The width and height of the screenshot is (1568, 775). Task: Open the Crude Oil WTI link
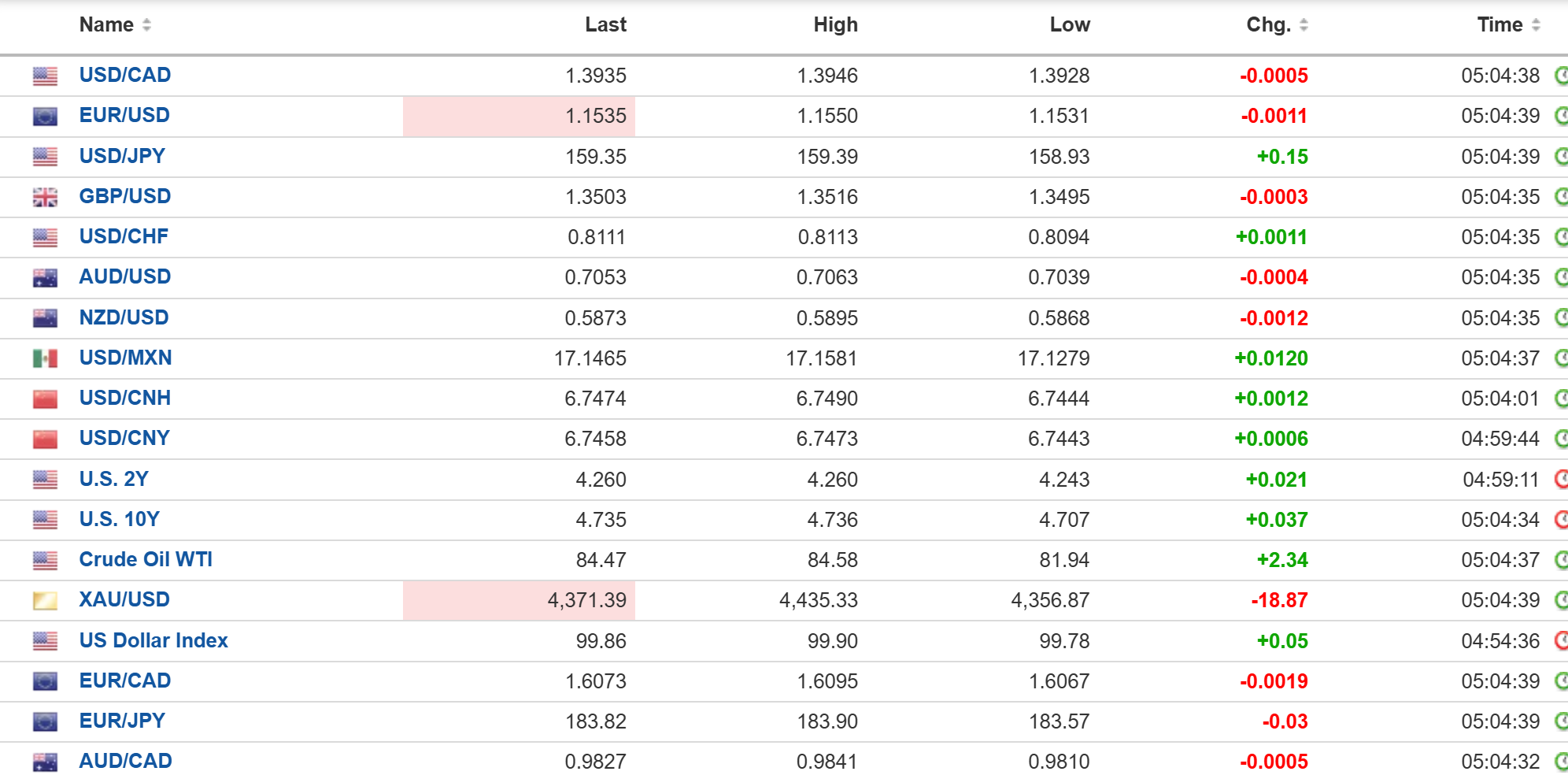pyautogui.click(x=146, y=560)
